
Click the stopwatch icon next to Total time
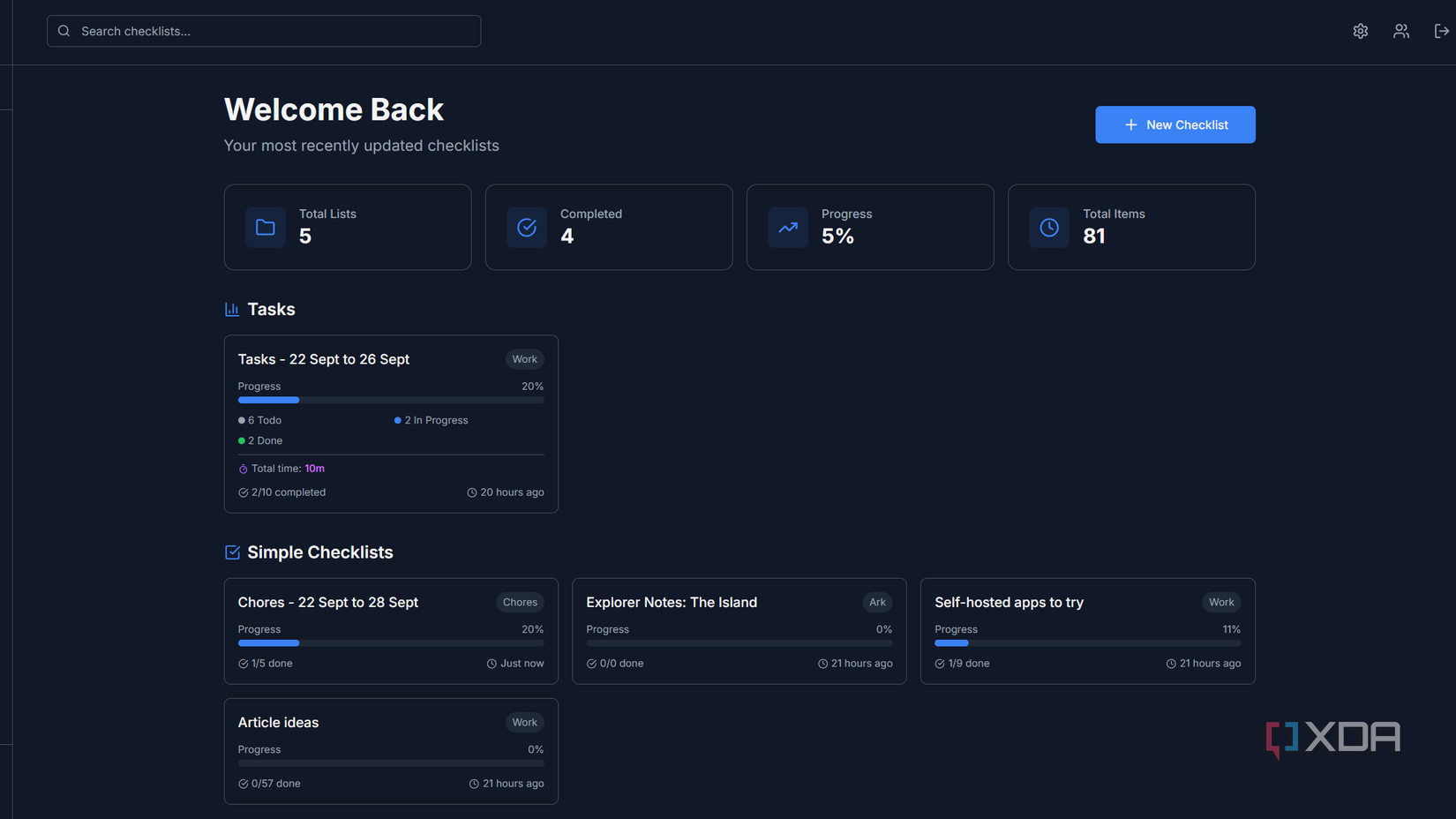pos(243,468)
